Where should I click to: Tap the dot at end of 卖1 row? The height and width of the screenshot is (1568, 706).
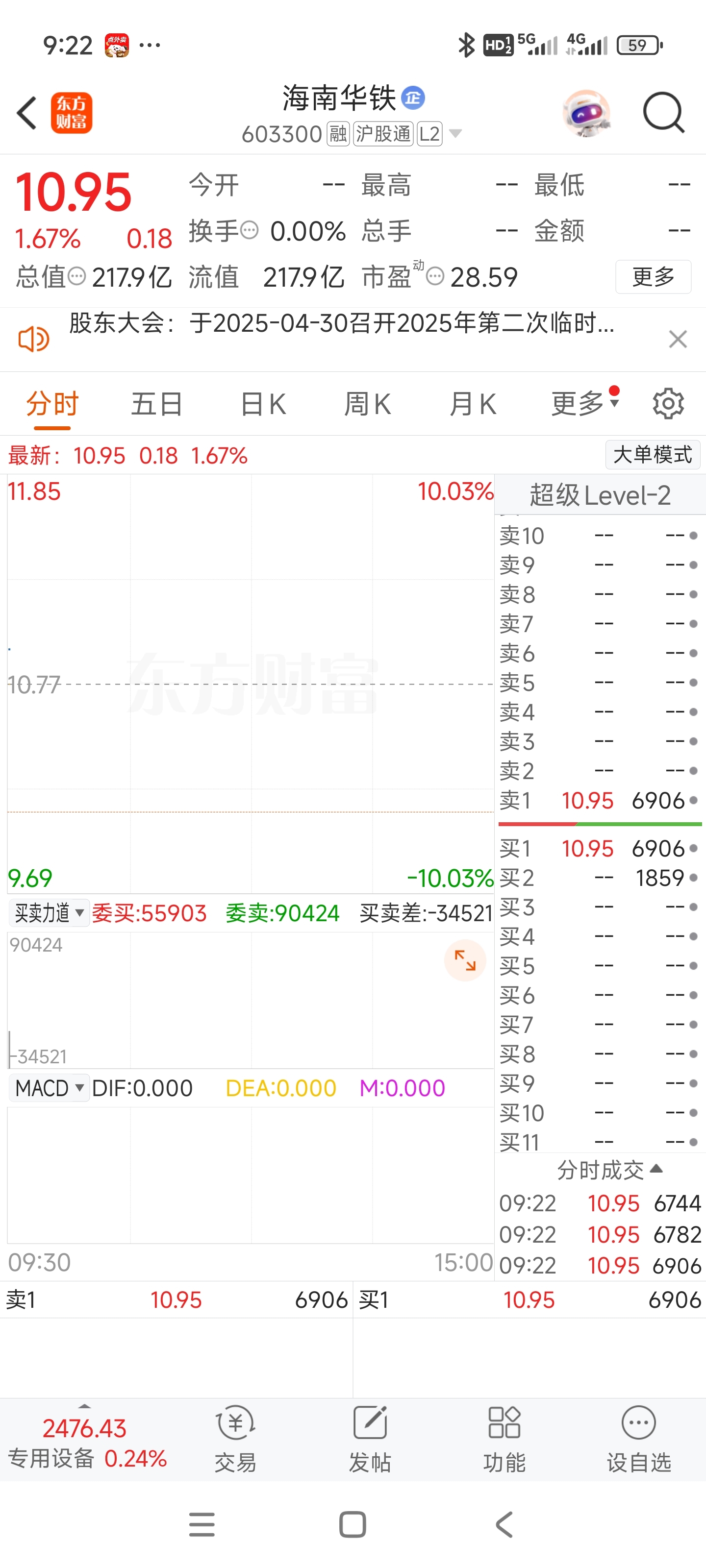pyautogui.click(x=693, y=801)
